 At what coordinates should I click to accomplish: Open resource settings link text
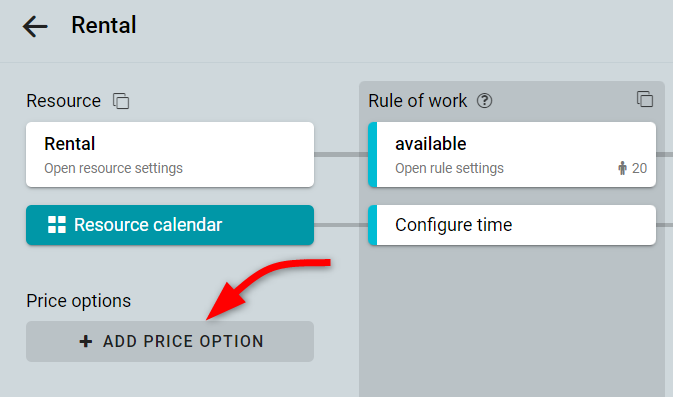pyautogui.click(x=113, y=168)
